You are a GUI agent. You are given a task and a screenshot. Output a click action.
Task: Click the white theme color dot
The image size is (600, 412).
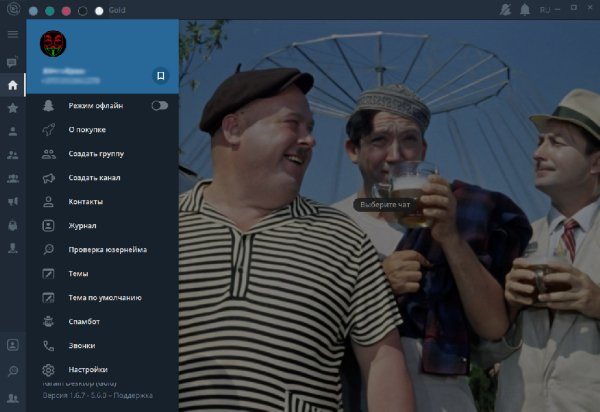click(99, 11)
